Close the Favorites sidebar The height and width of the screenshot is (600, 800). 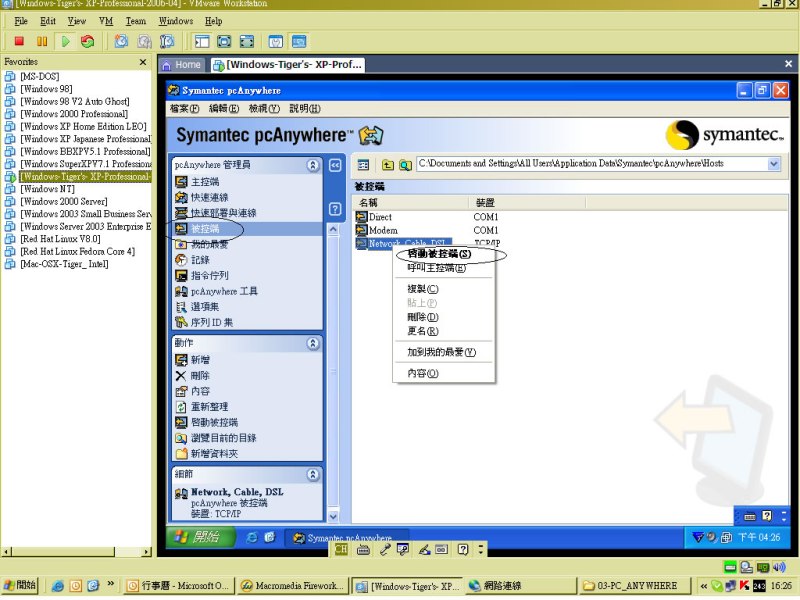(x=143, y=62)
